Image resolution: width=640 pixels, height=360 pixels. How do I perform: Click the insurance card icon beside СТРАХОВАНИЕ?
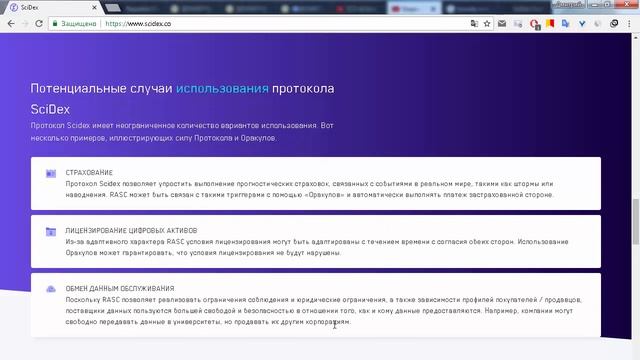tap(51, 173)
